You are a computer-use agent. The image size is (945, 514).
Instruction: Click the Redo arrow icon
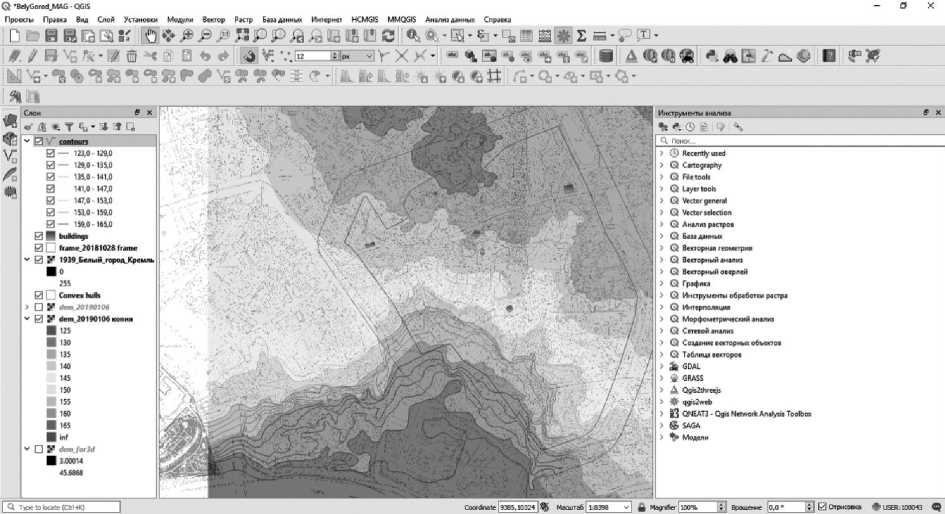224,56
